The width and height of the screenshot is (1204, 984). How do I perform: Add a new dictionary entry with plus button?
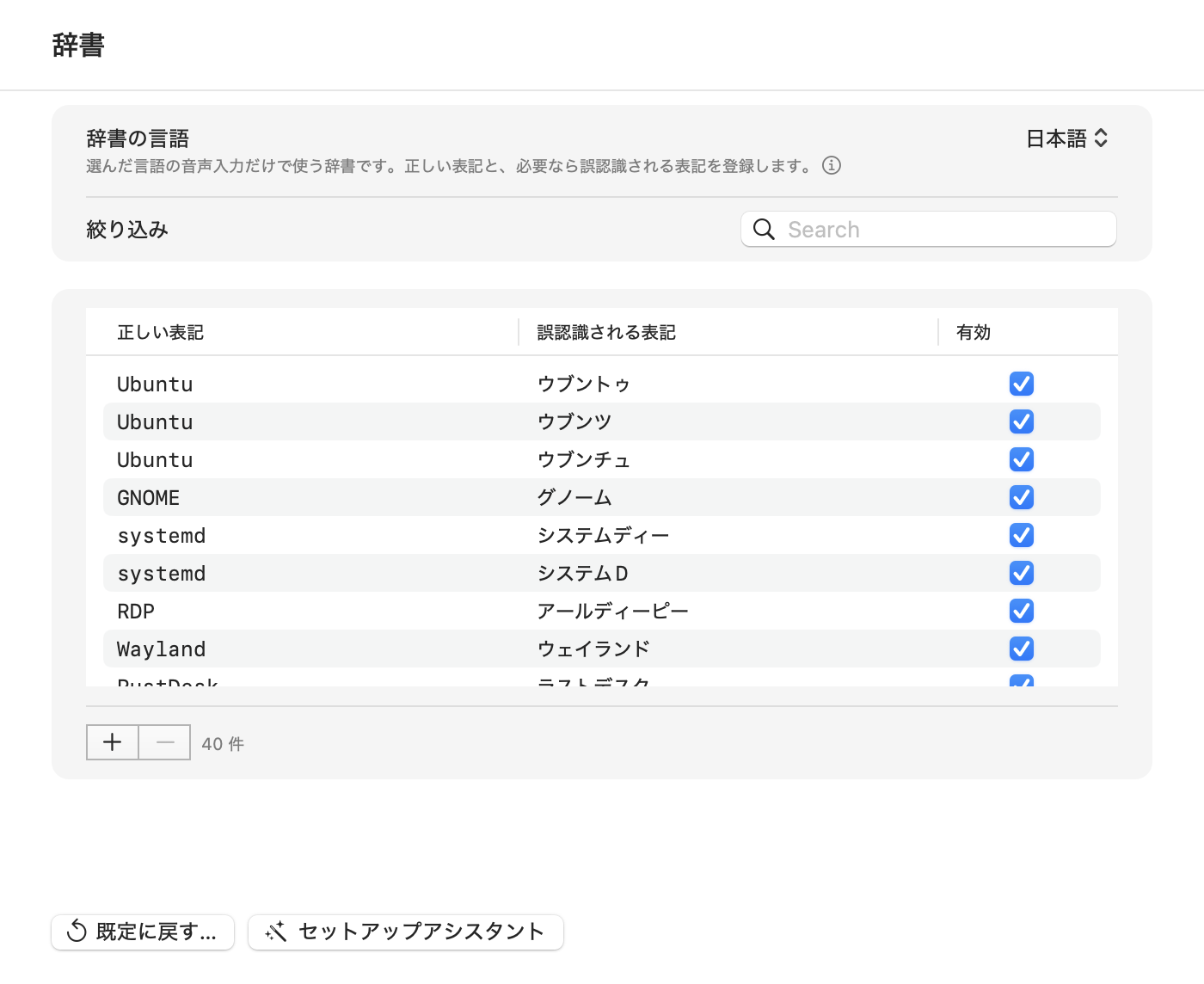(x=113, y=742)
